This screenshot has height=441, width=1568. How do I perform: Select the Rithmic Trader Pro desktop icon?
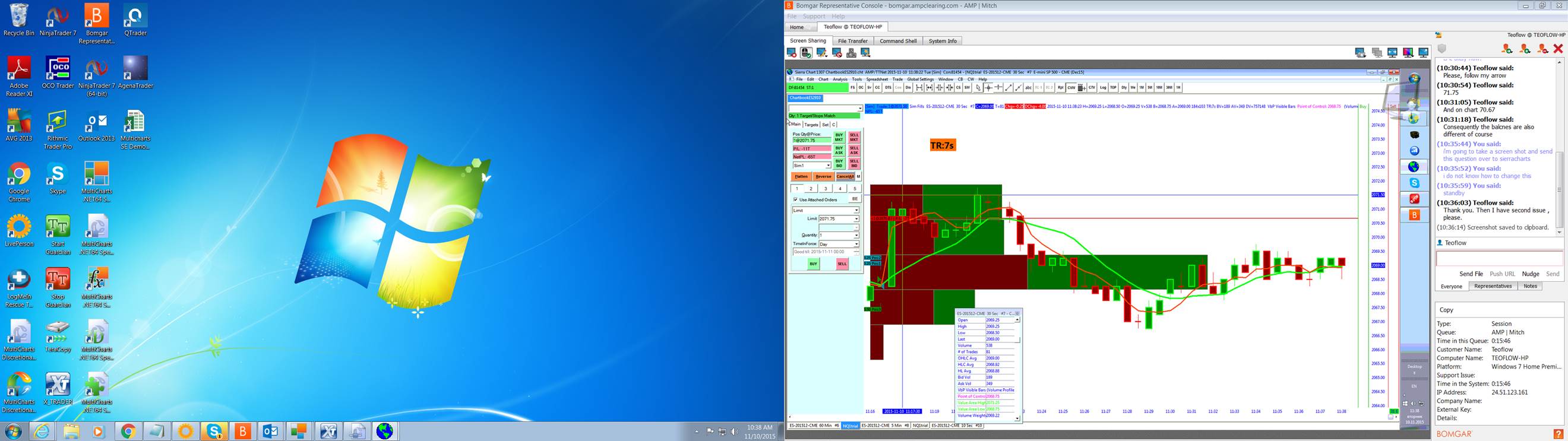point(58,129)
